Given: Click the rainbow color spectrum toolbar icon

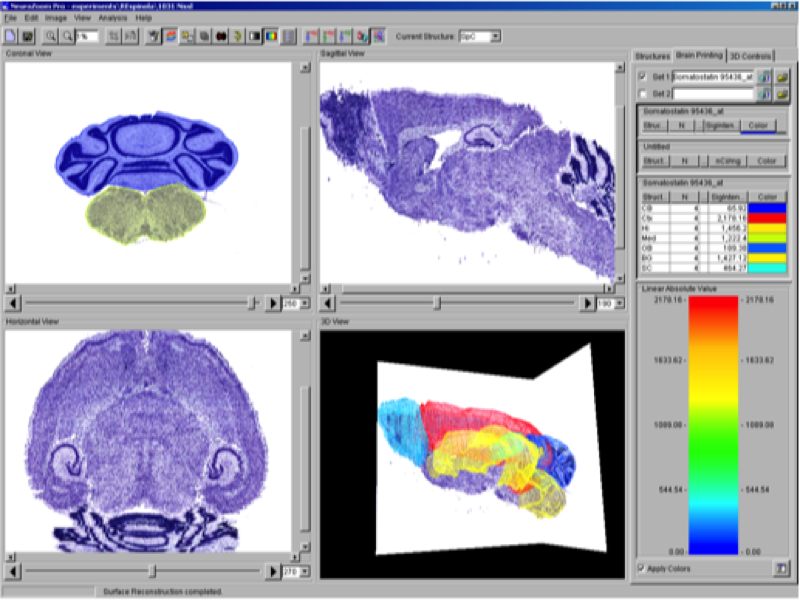Looking at the screenshot, I should [x=271, y=36].
